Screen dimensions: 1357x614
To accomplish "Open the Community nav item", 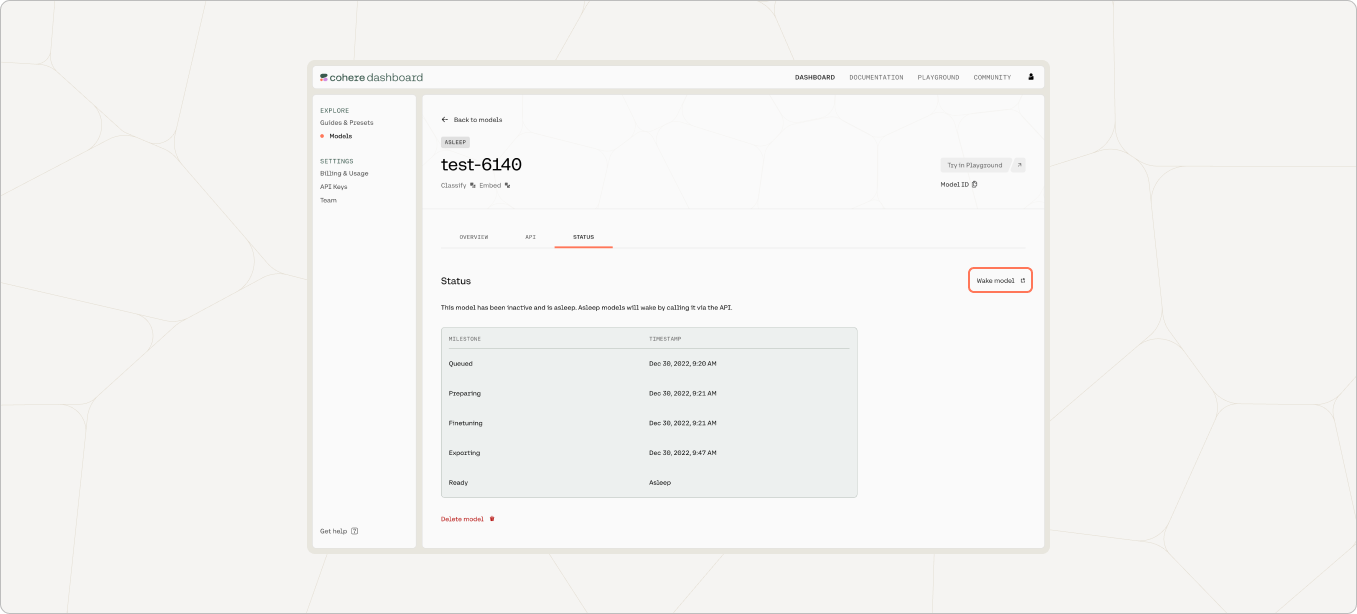I will point(992,77).
